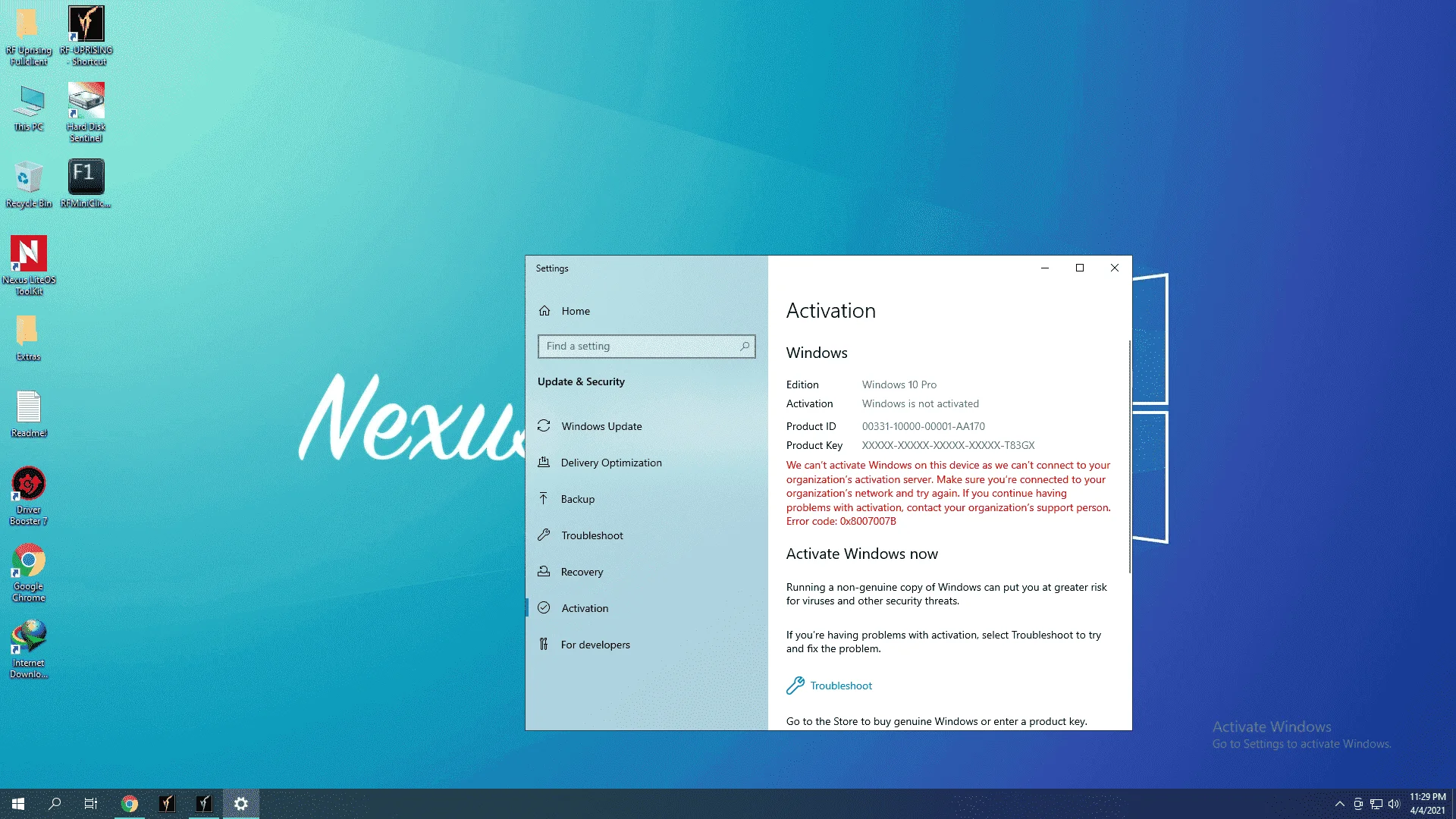Open For developers page
The image size is (1456, 819).
647,645
